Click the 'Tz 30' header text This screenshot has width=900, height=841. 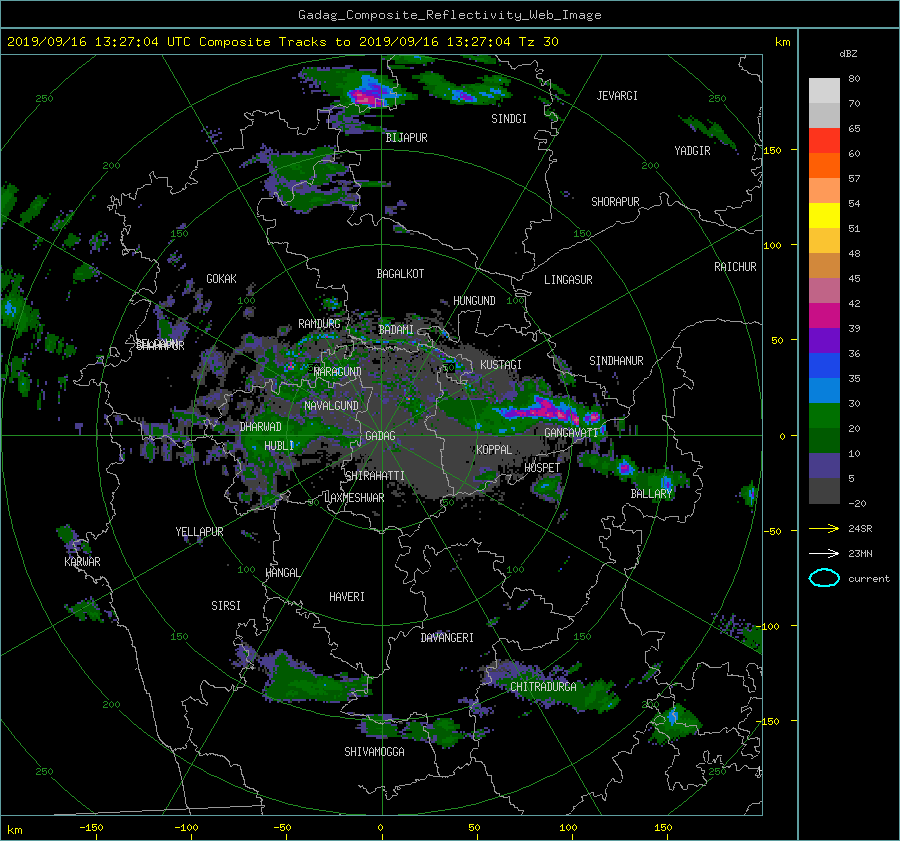(538, 42)
